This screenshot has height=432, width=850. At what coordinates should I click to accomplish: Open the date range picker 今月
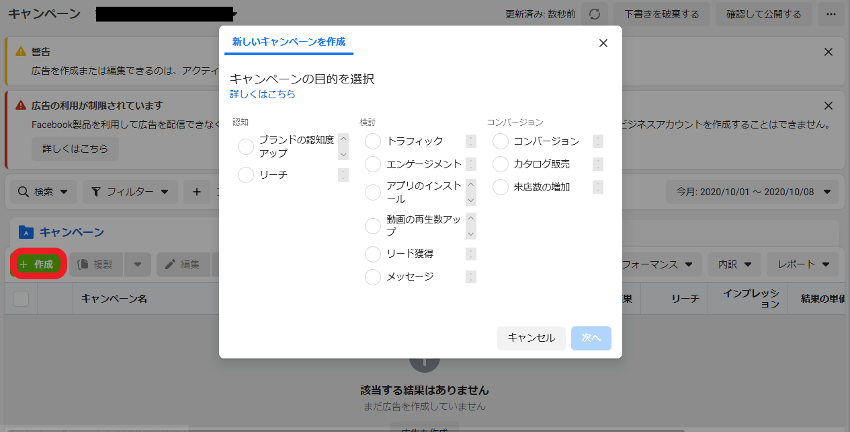coord(752,191)
